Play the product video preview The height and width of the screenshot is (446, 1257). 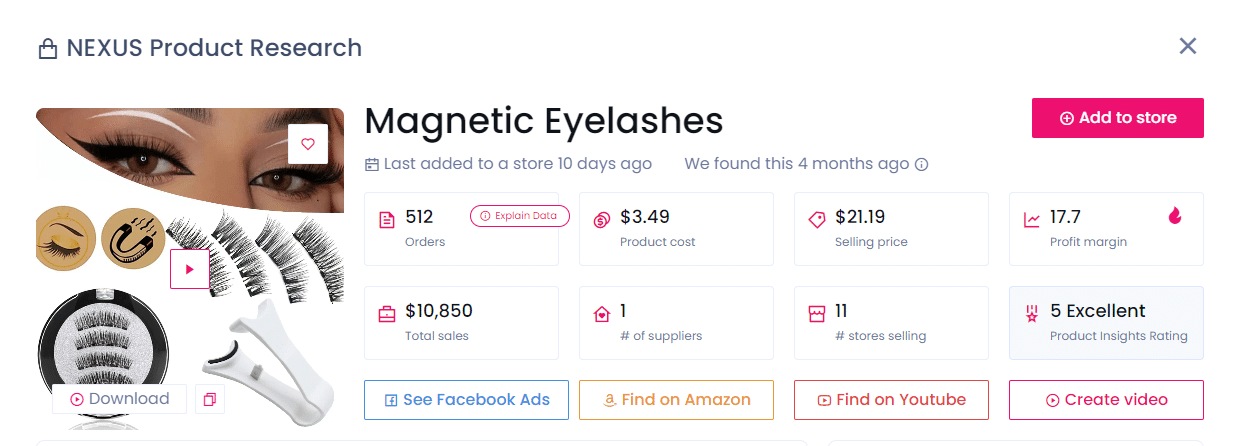click(x=190, y=269)
